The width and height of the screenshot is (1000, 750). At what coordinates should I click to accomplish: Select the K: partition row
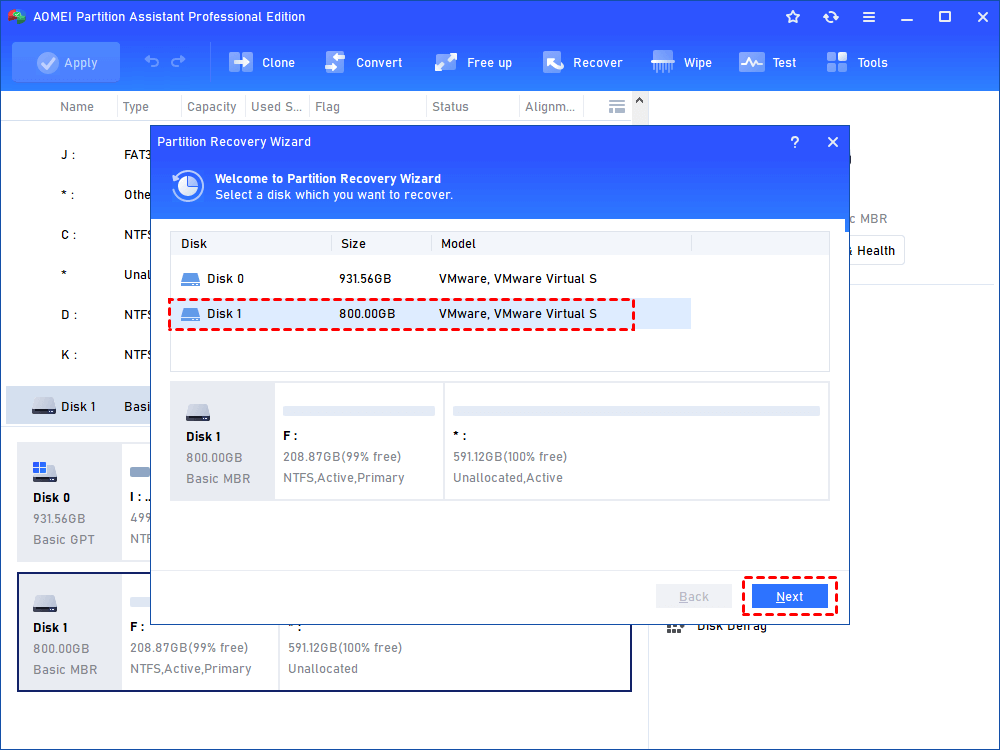(78, 355)
